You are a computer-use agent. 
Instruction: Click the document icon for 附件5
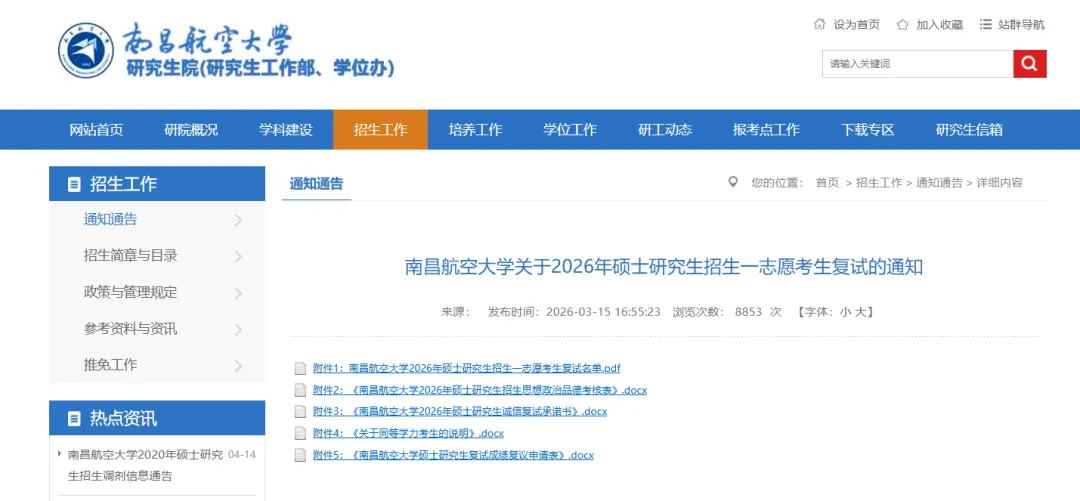pyautogui.click(x=300, y=455)
